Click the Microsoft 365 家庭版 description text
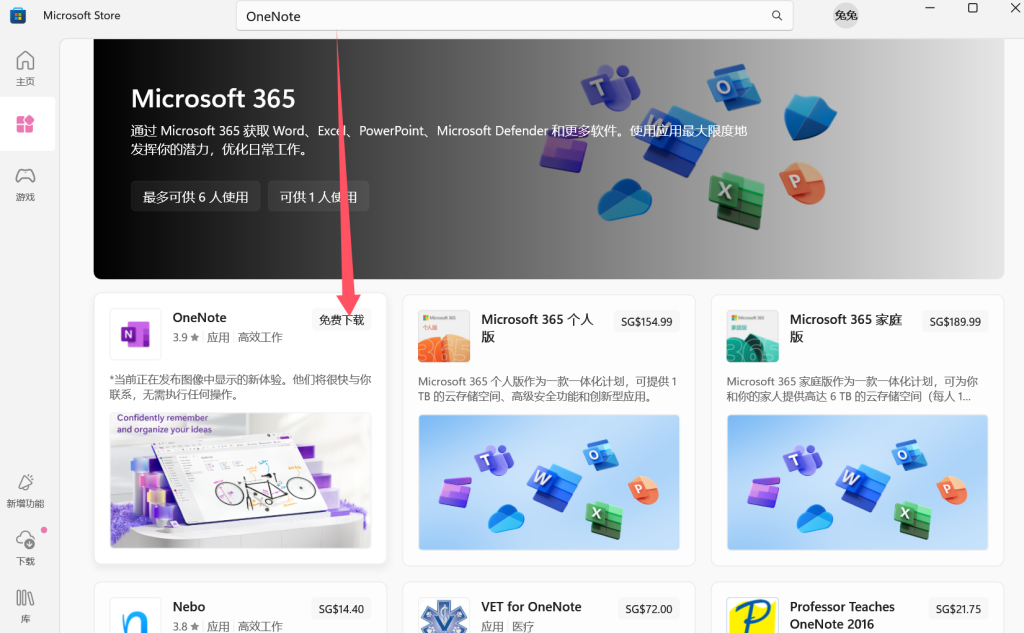Viewport: 1024px width, 633px height. click(x=852, y=389)
